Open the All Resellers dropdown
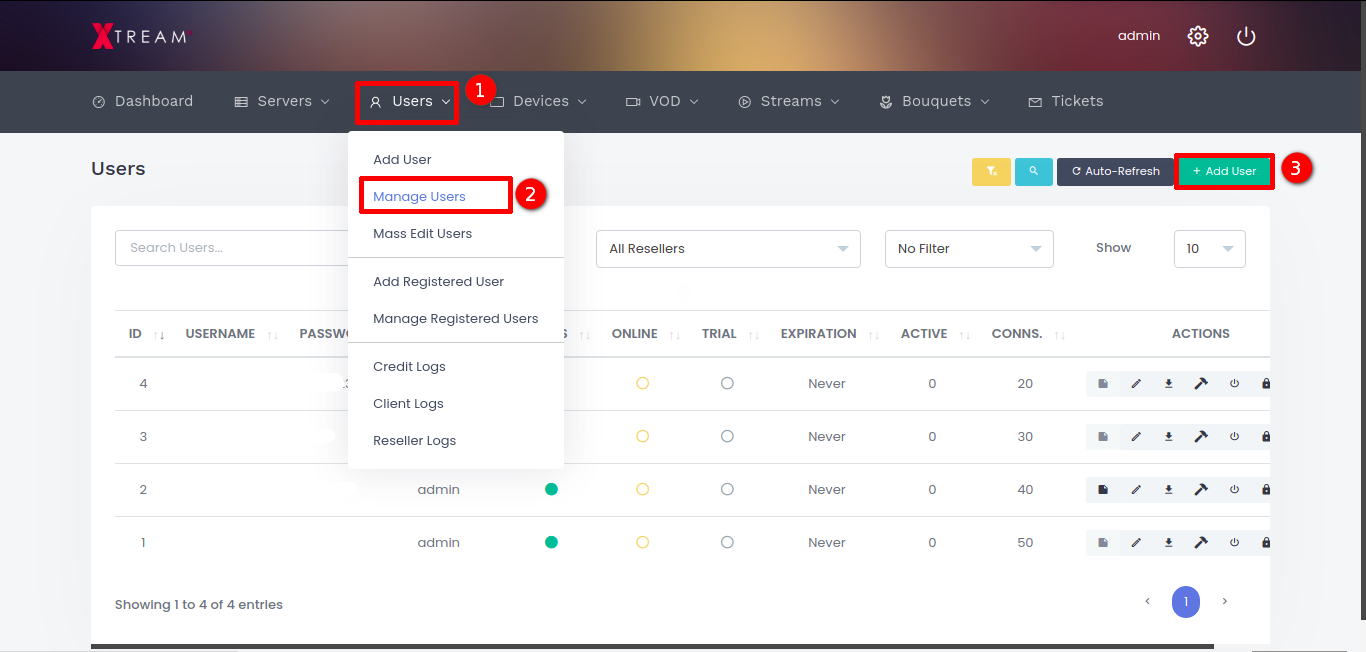The width and height of the screenshot is (1366, 652). [728, 249]
